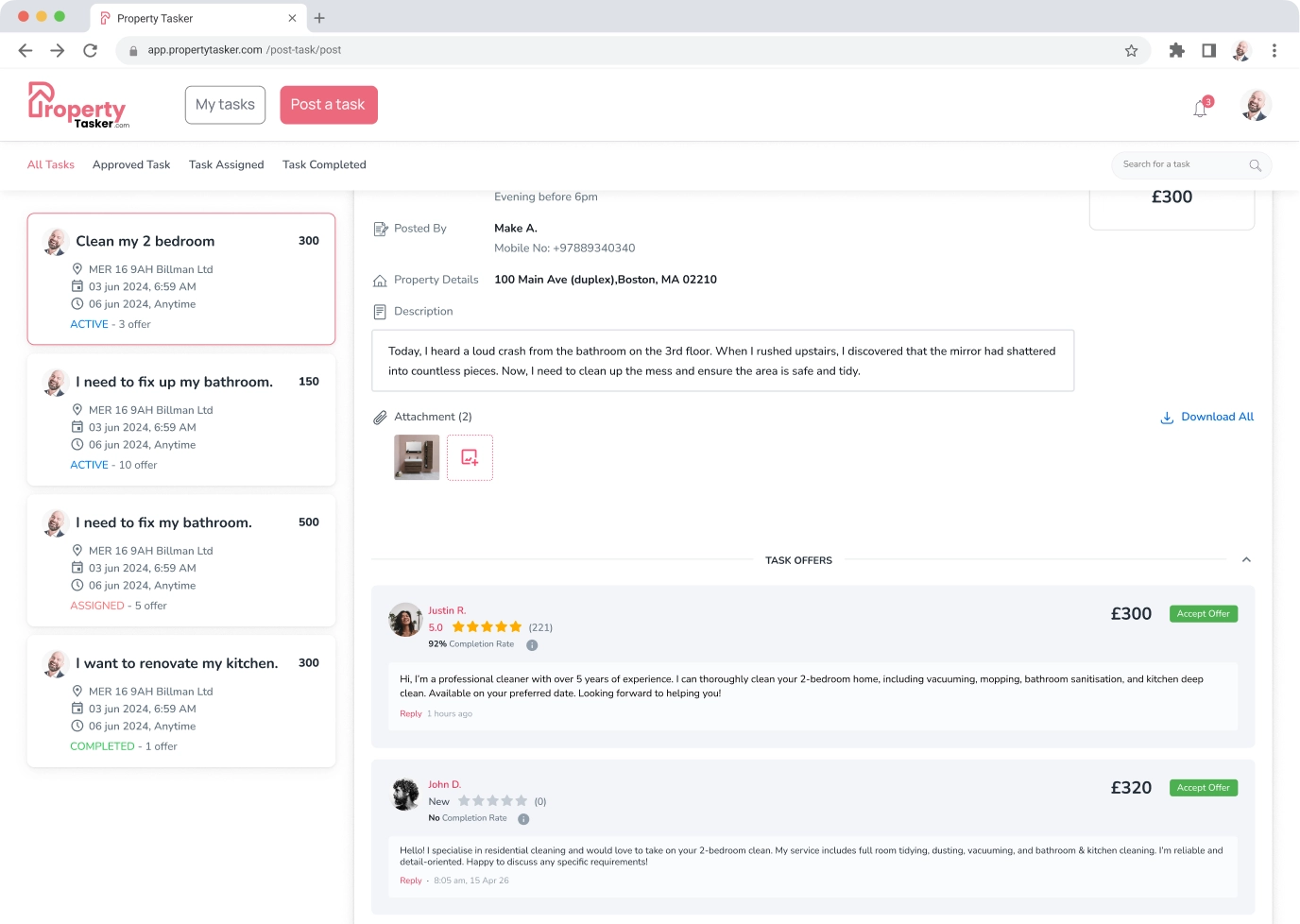The width and height of the screenshot is (1300, 924).
Task: Click the Property Tasker logo
Action: pyautogui.click(x=77, y=106)
